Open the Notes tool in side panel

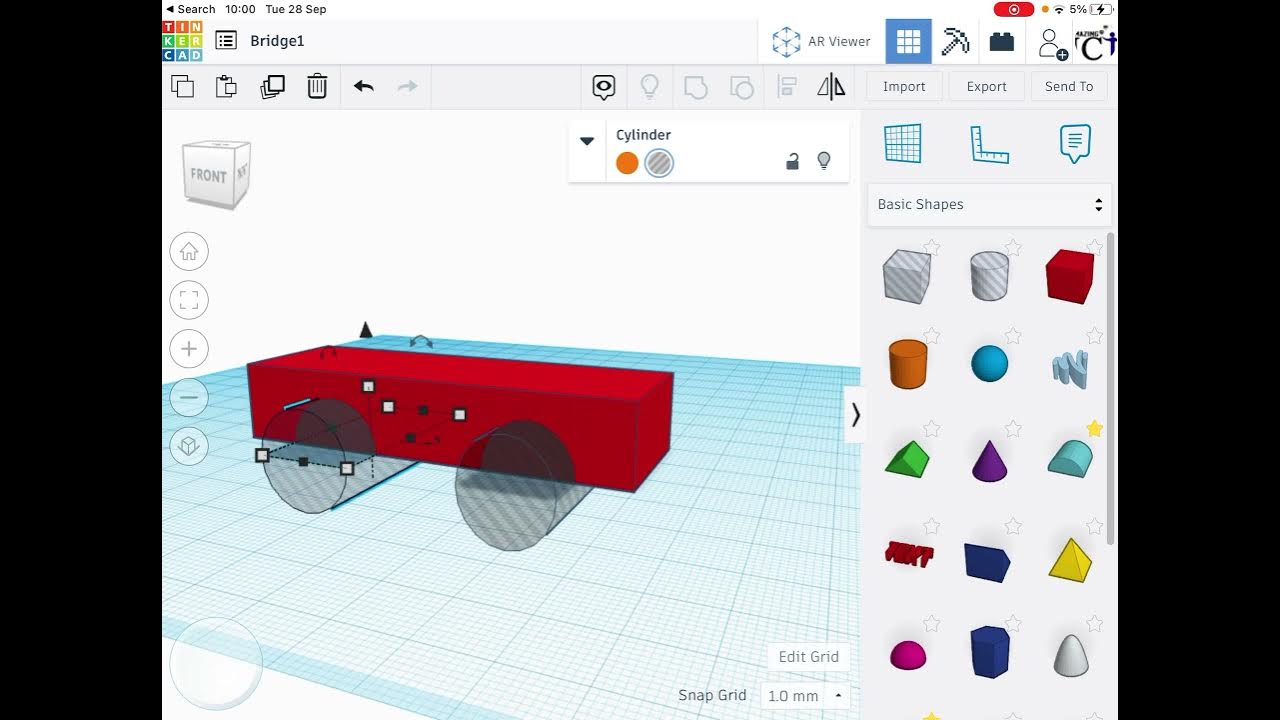click(1075, 144)
